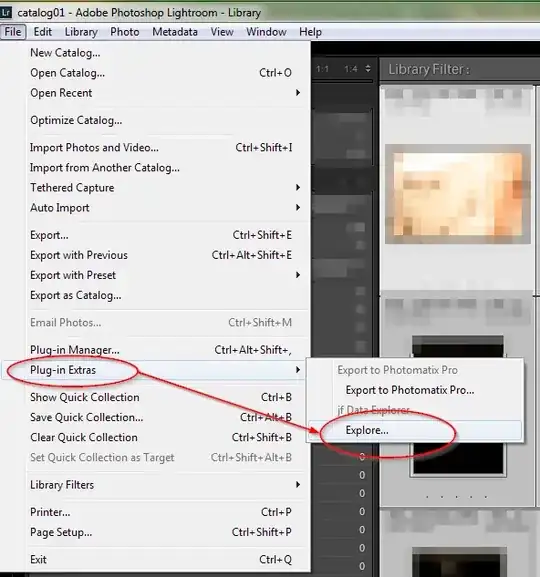Select Export to Photomatix Pro... submenu item
Image resolution: width=540 pixels, height=577 pixels.
[415, 390]
